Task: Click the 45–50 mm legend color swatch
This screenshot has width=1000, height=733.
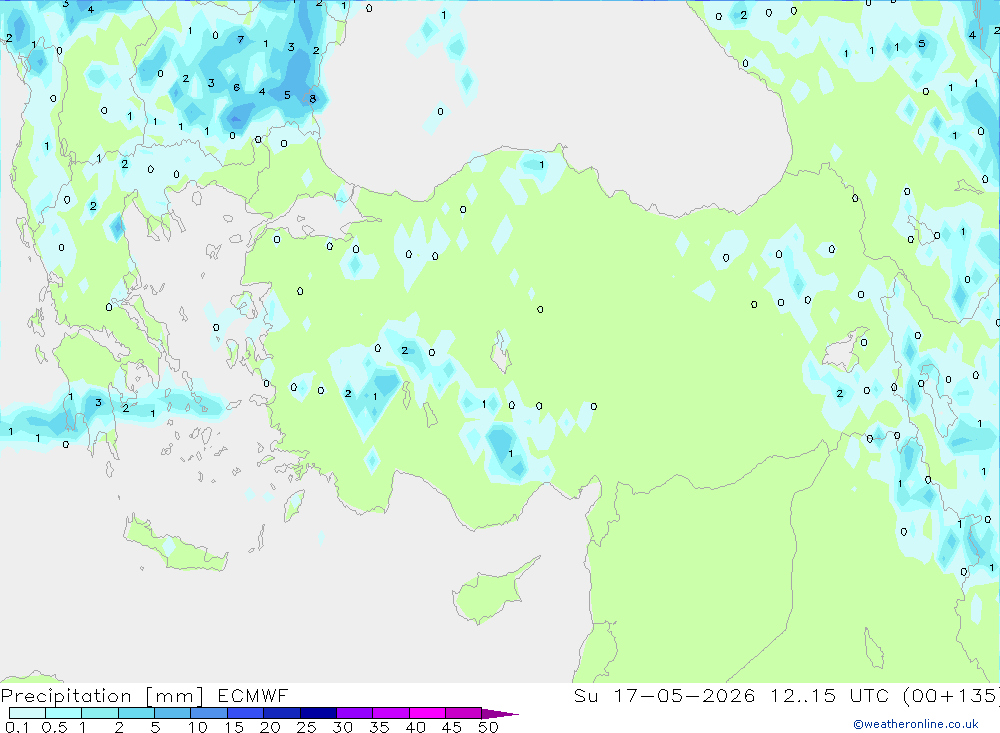Action: [464, 713]
